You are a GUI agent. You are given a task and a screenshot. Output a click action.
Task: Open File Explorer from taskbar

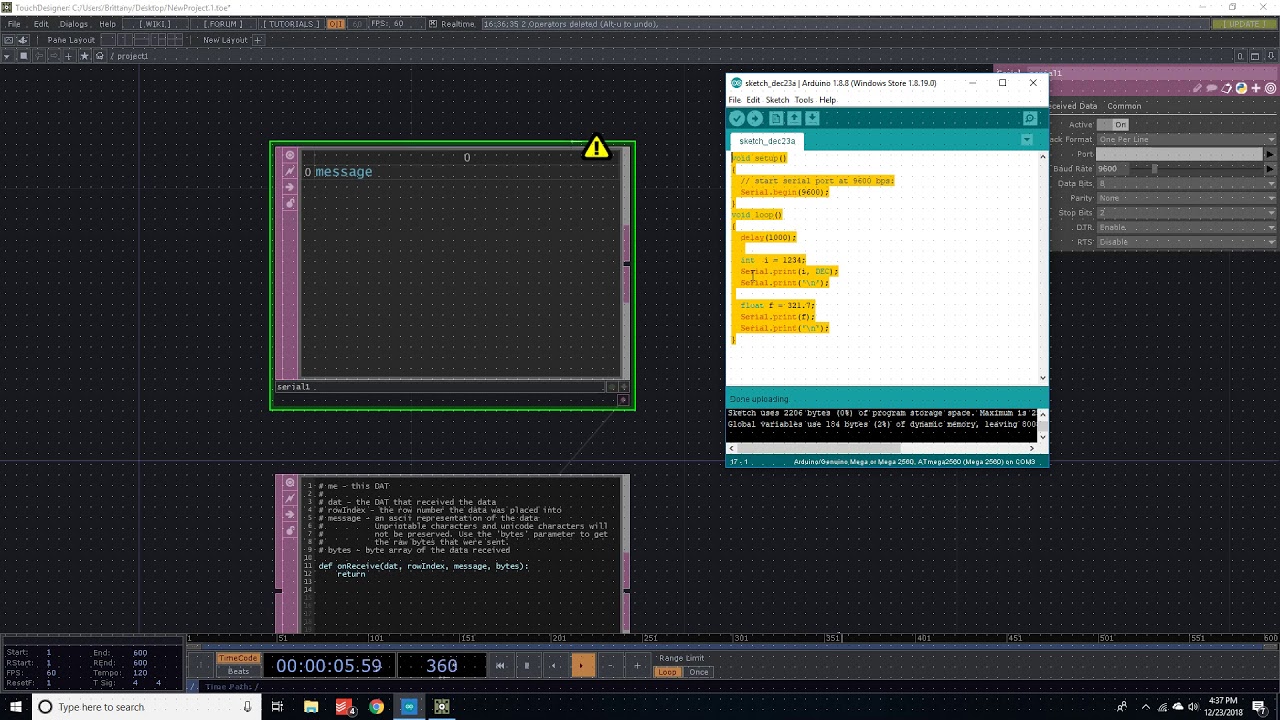(x=311, y=707)
